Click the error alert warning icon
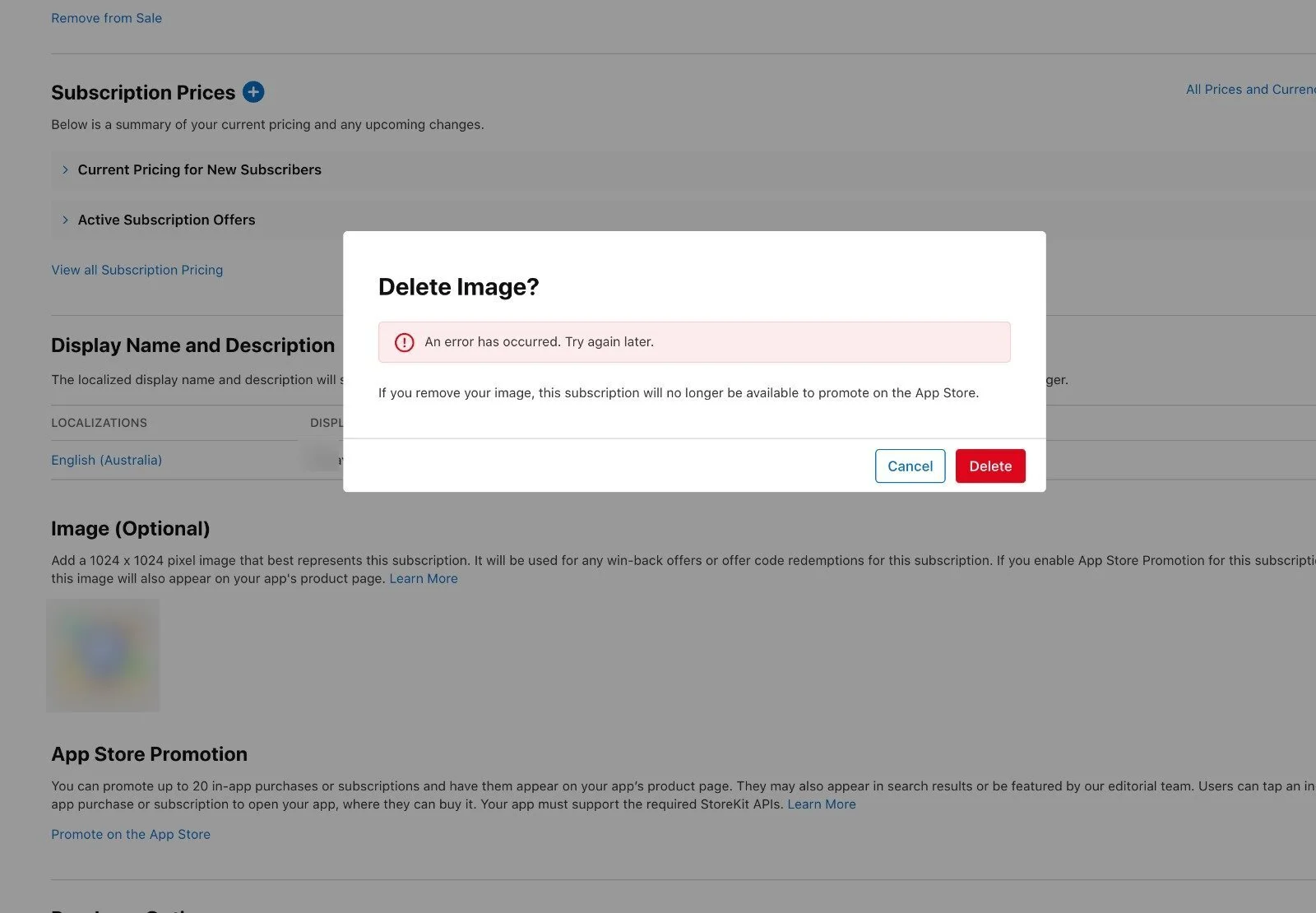The width and height of the screenshot is (1316, 913). (x=405, y=342)
